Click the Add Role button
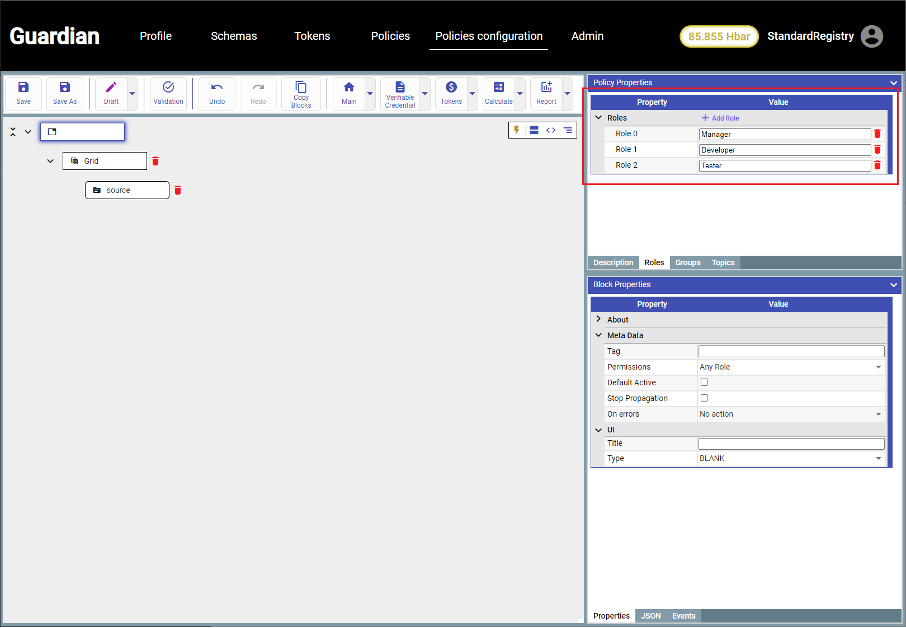This screenshot has width=906, height=628. 721,118
